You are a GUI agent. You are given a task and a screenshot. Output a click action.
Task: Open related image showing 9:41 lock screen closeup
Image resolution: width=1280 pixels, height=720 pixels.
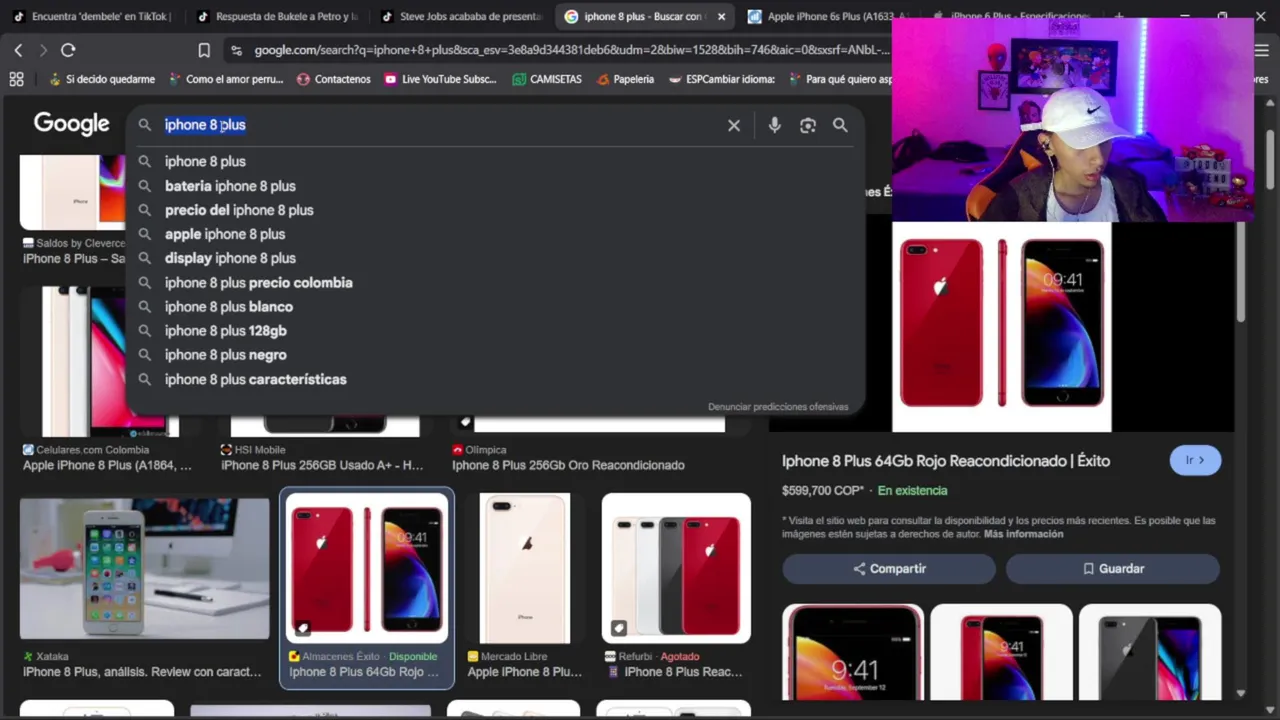[x=853, y=652]
